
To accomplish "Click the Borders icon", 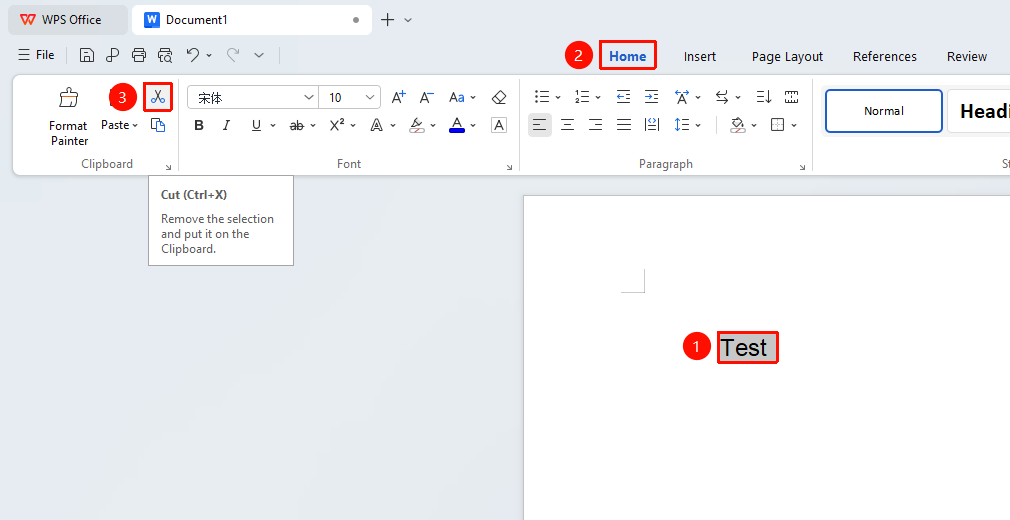I will [x=777, y=125].
